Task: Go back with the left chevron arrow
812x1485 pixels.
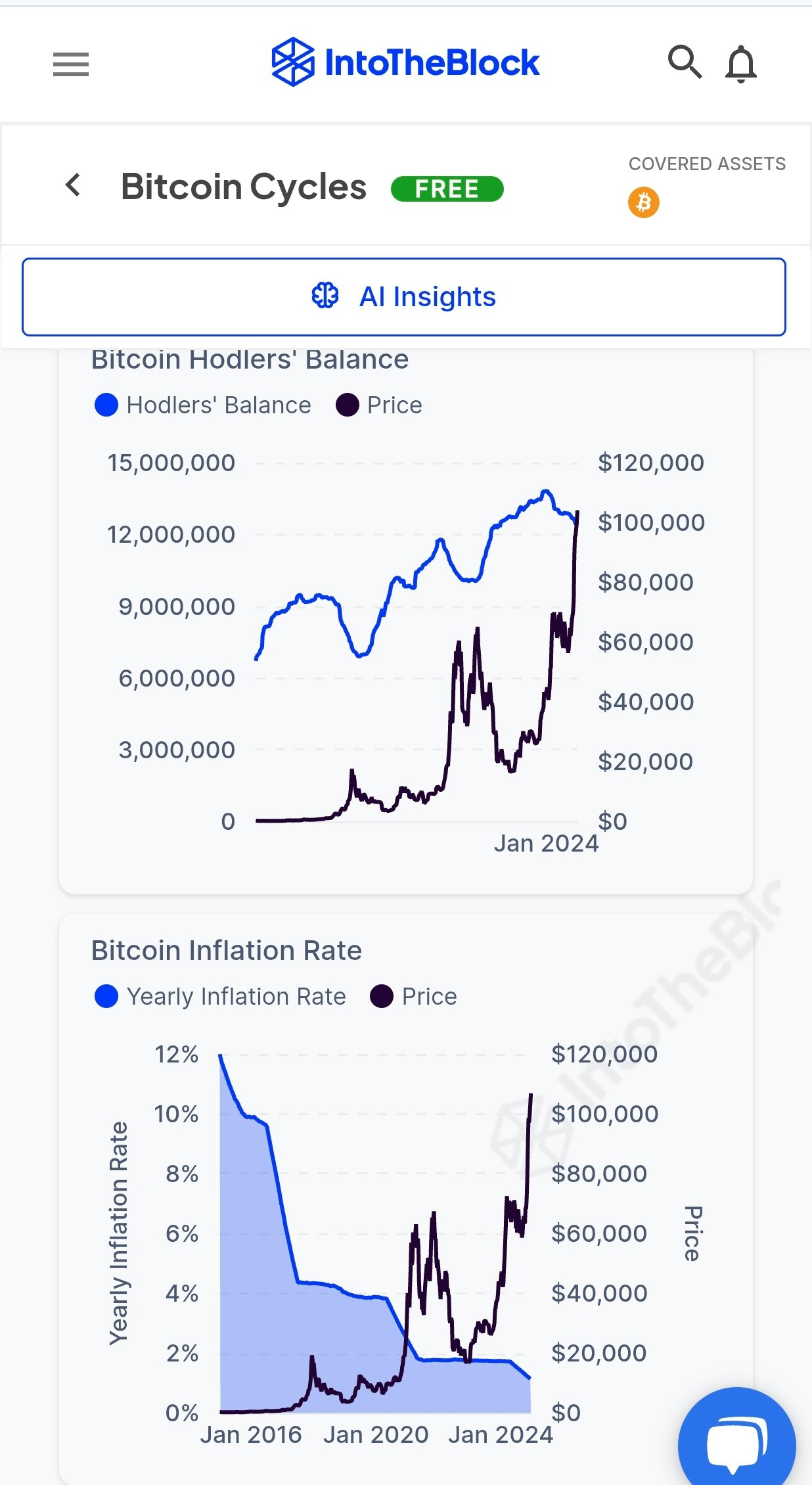Action: coord(74,185)
